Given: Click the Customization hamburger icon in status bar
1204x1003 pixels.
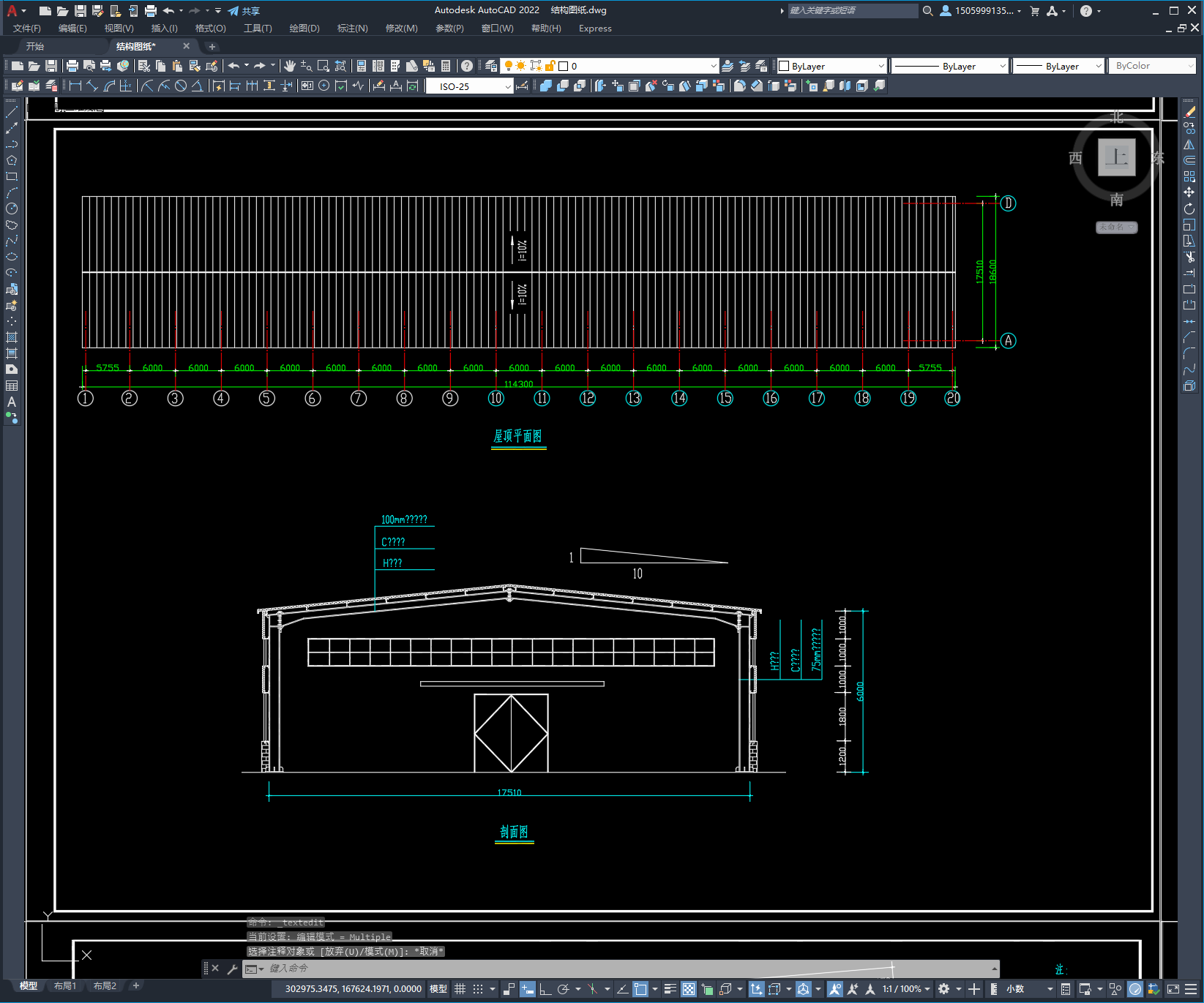Looking at the screenshot, I should click(1191, 989).
